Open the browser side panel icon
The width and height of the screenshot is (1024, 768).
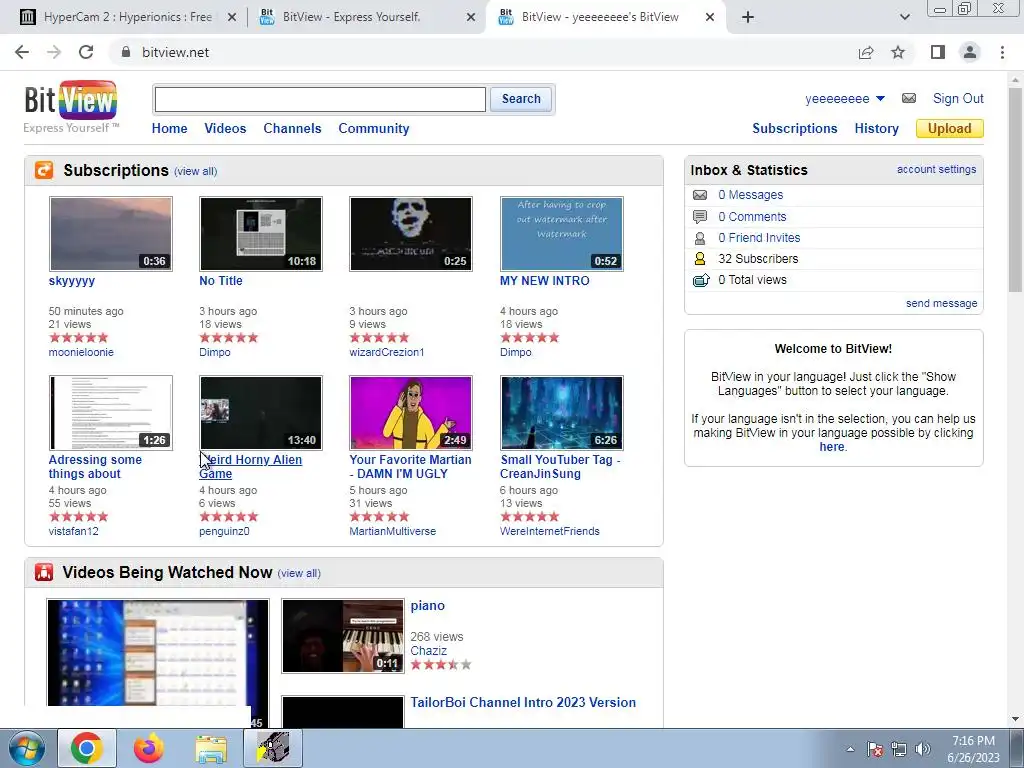(938, 52)
